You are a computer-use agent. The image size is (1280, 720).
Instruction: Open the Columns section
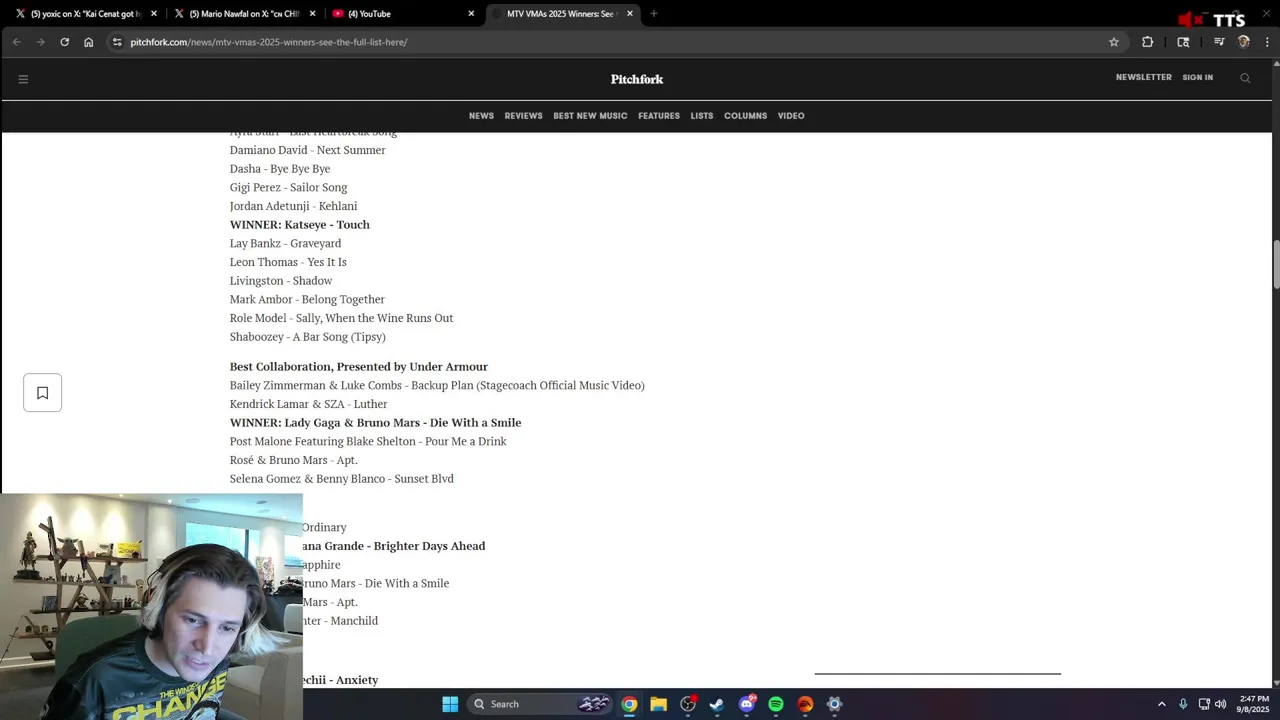click(745, 116)
